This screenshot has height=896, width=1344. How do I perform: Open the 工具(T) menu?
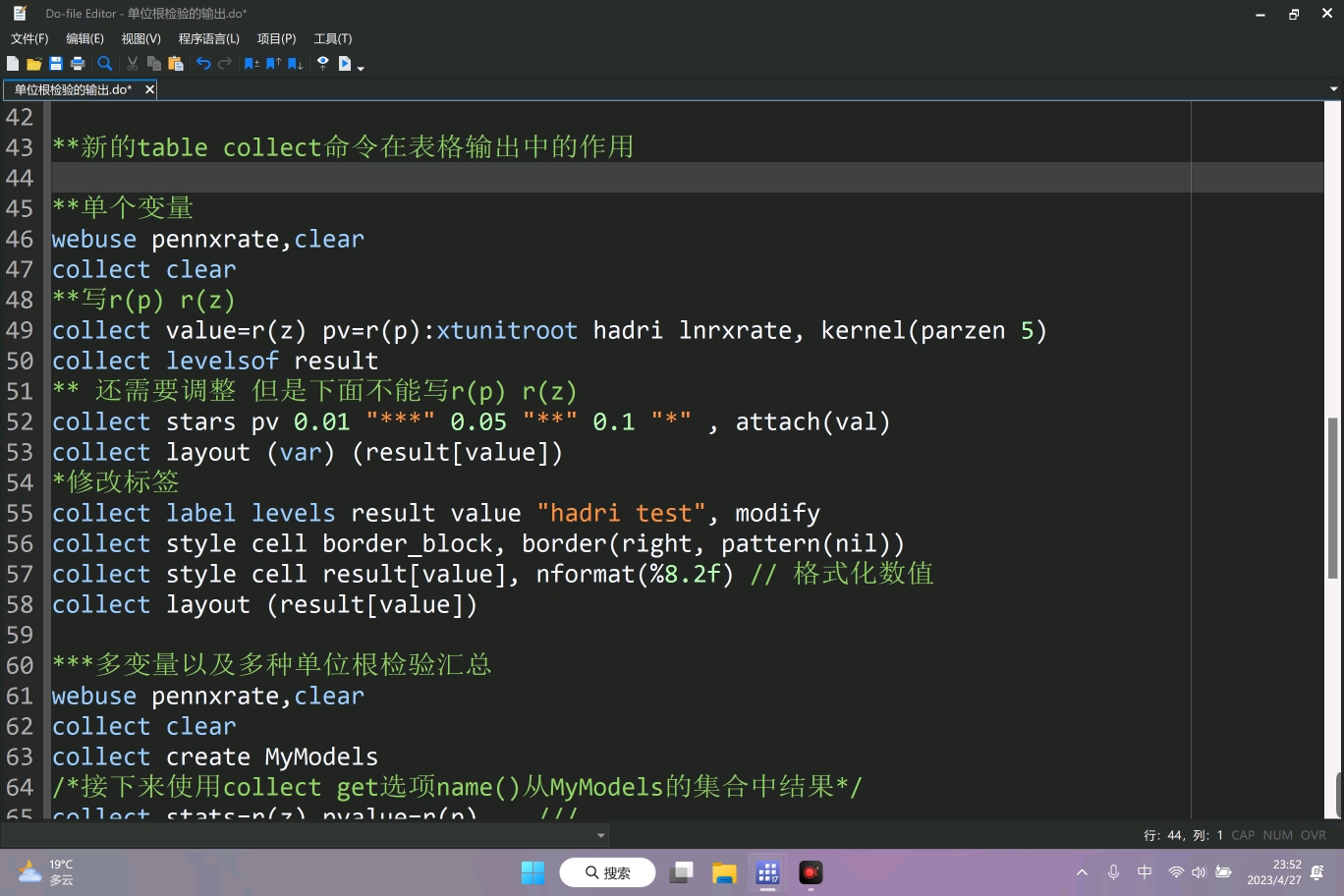coord(333,38)
